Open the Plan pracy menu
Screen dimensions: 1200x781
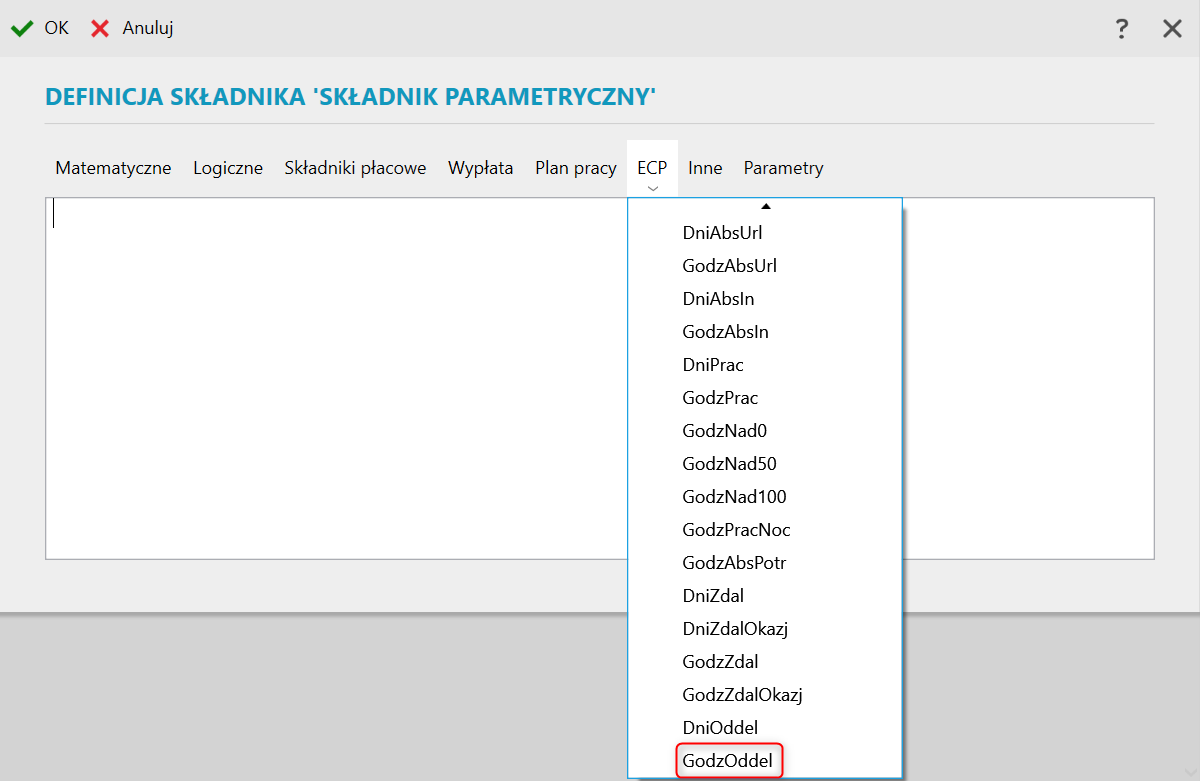(575, 168)
